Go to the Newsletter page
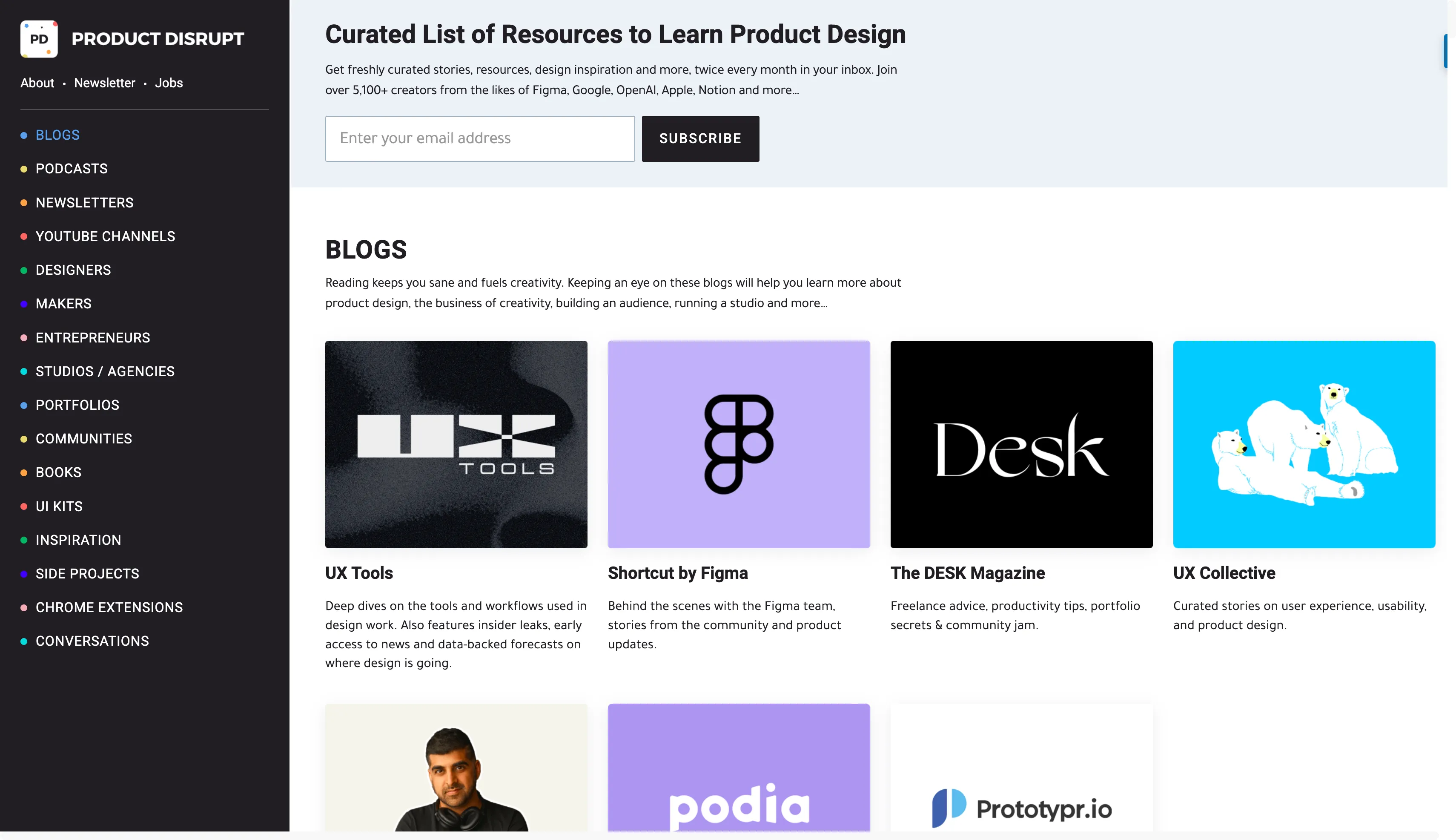The image size is (1456, 840). click(x=104, y=83)
